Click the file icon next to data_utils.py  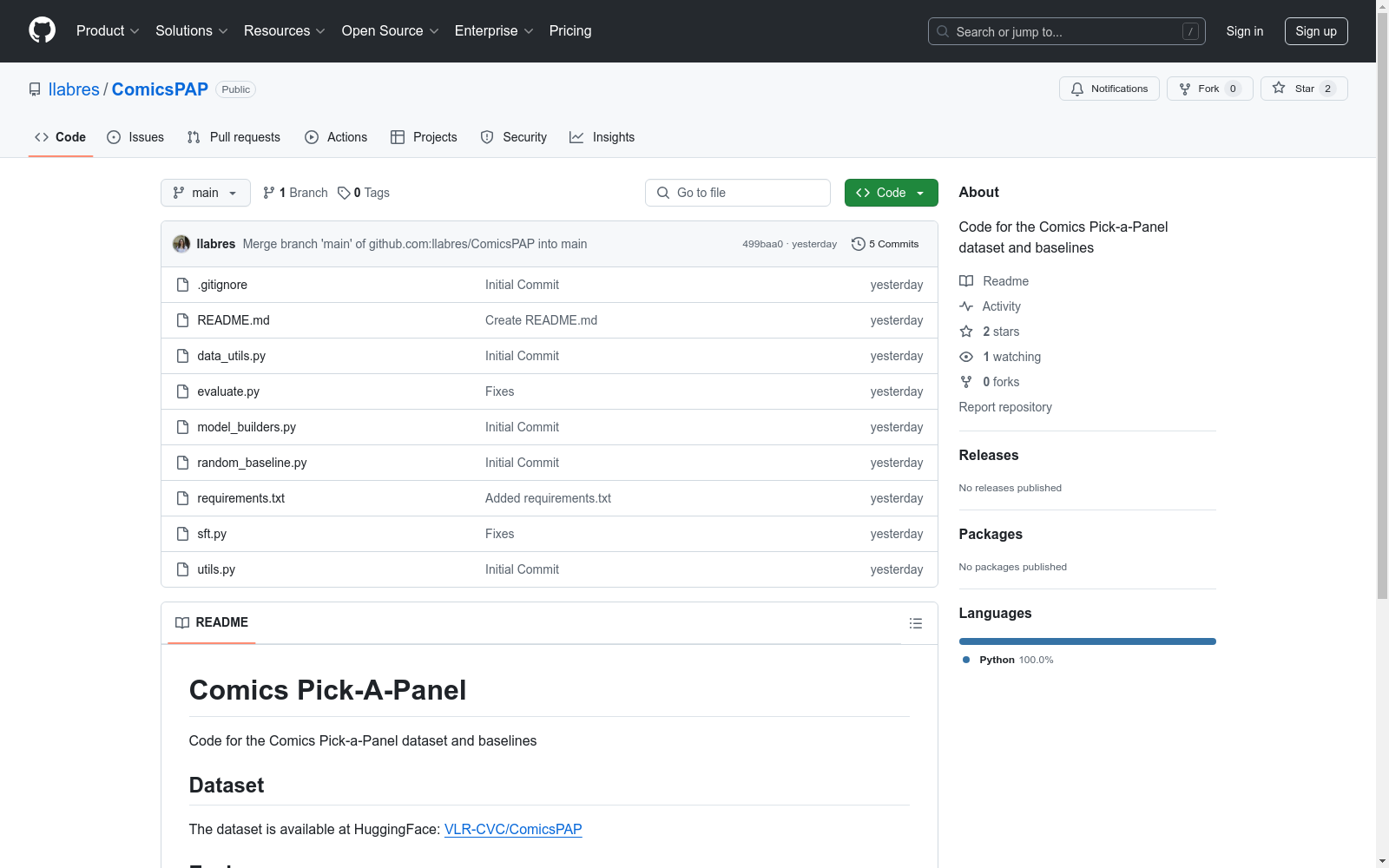coord(182,356)
